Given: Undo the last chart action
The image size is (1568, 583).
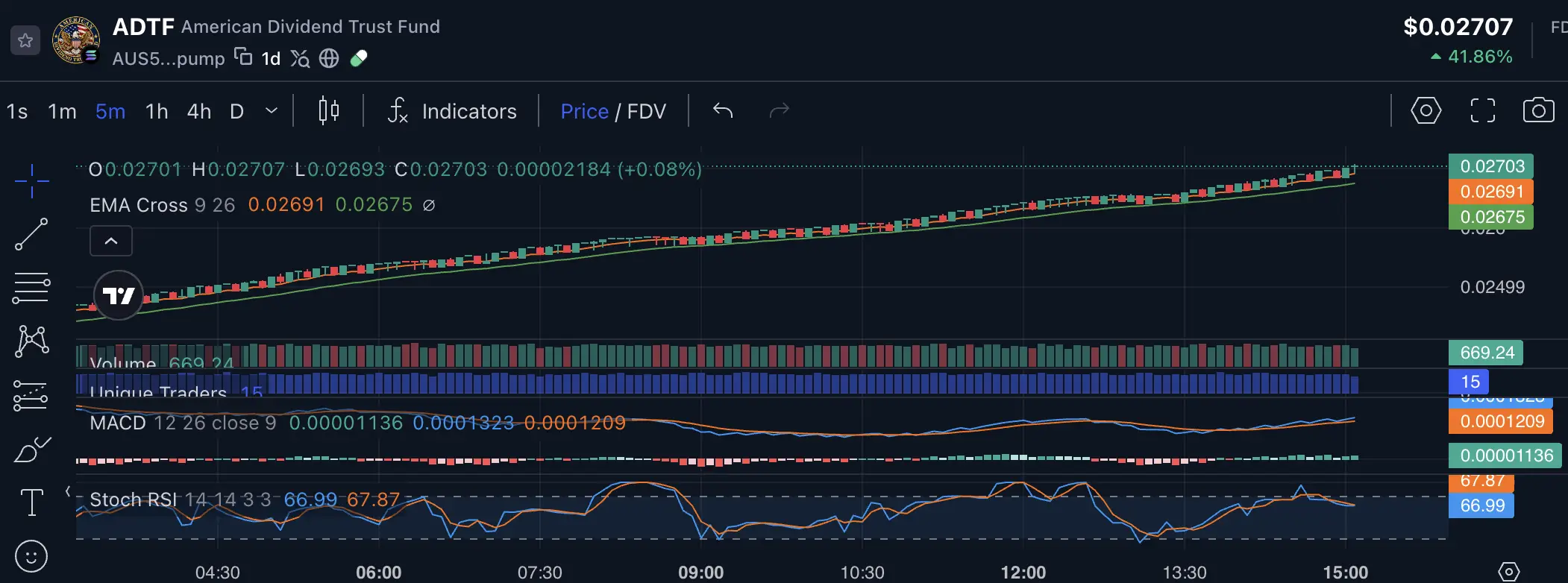Looking at the screenshot, I should [x=723, y=111].
